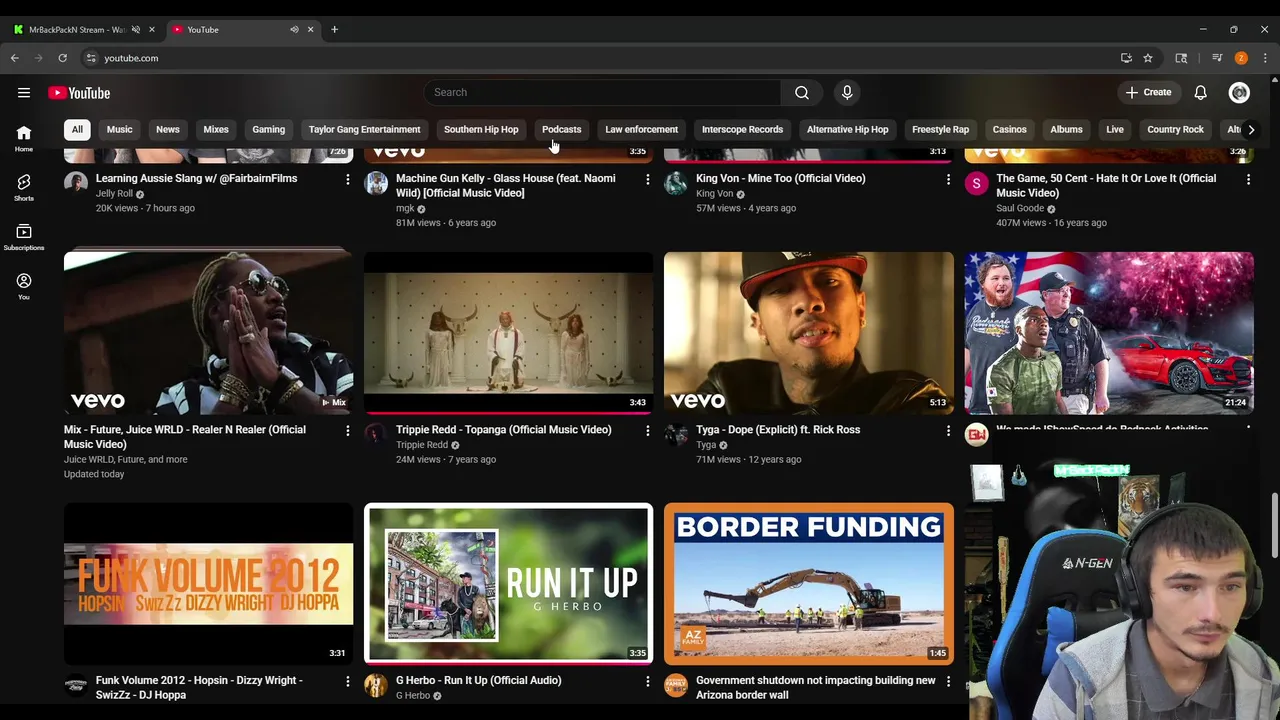Open Shorts in sidebar
This screenshot has height=720, width=1280.
(x=24, y=187)
